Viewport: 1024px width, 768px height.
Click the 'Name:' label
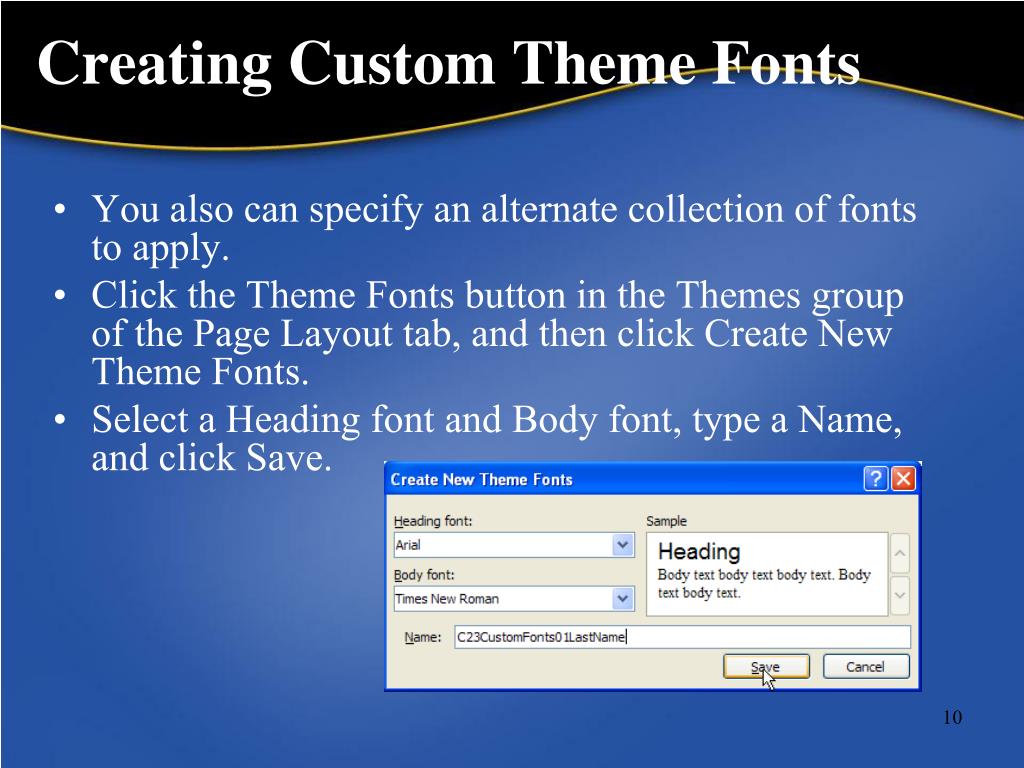coord(423,637)
